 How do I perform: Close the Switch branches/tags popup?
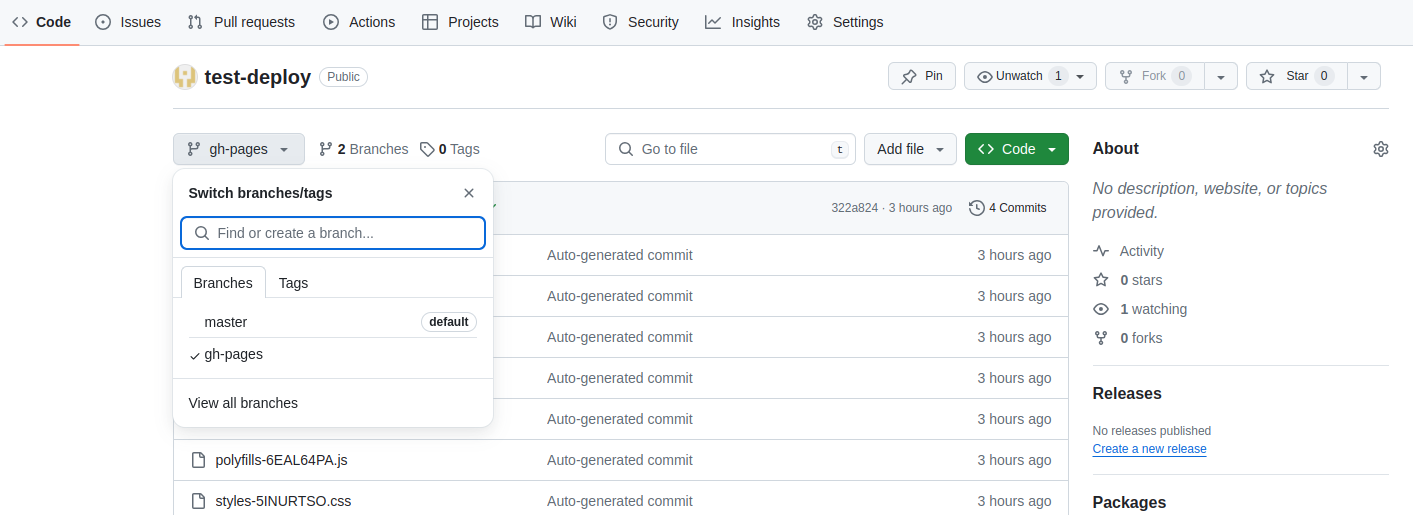click(469, 193)
